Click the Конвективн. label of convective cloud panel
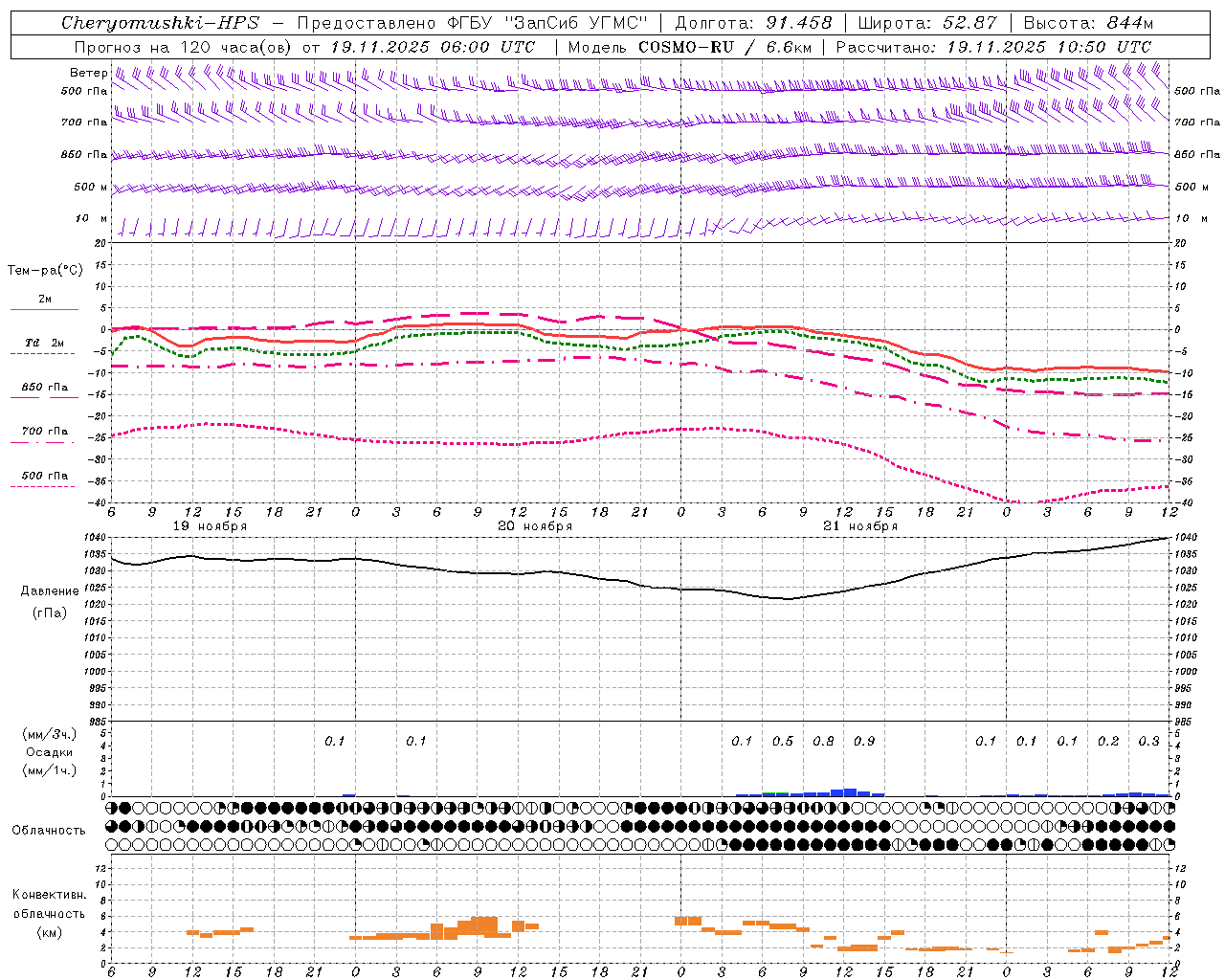The height and width of the screenshot is (980, 1225). click(49, 895)
